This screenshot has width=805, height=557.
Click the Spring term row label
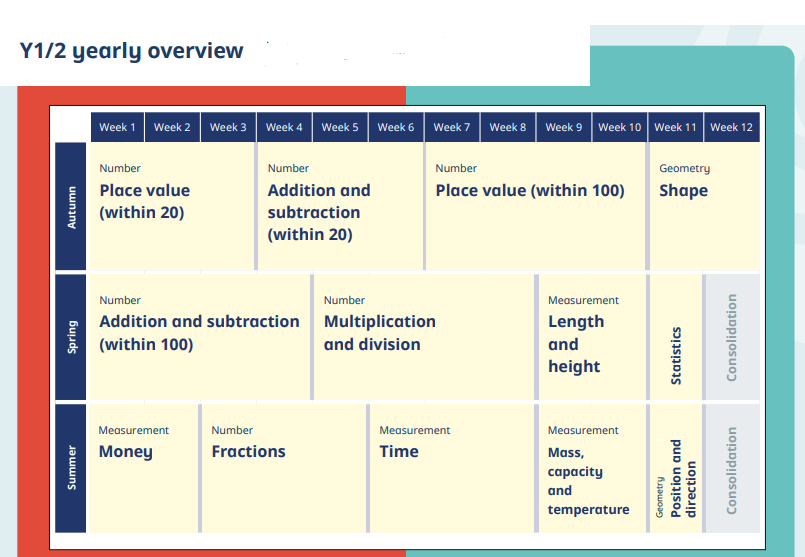(71, 337)
